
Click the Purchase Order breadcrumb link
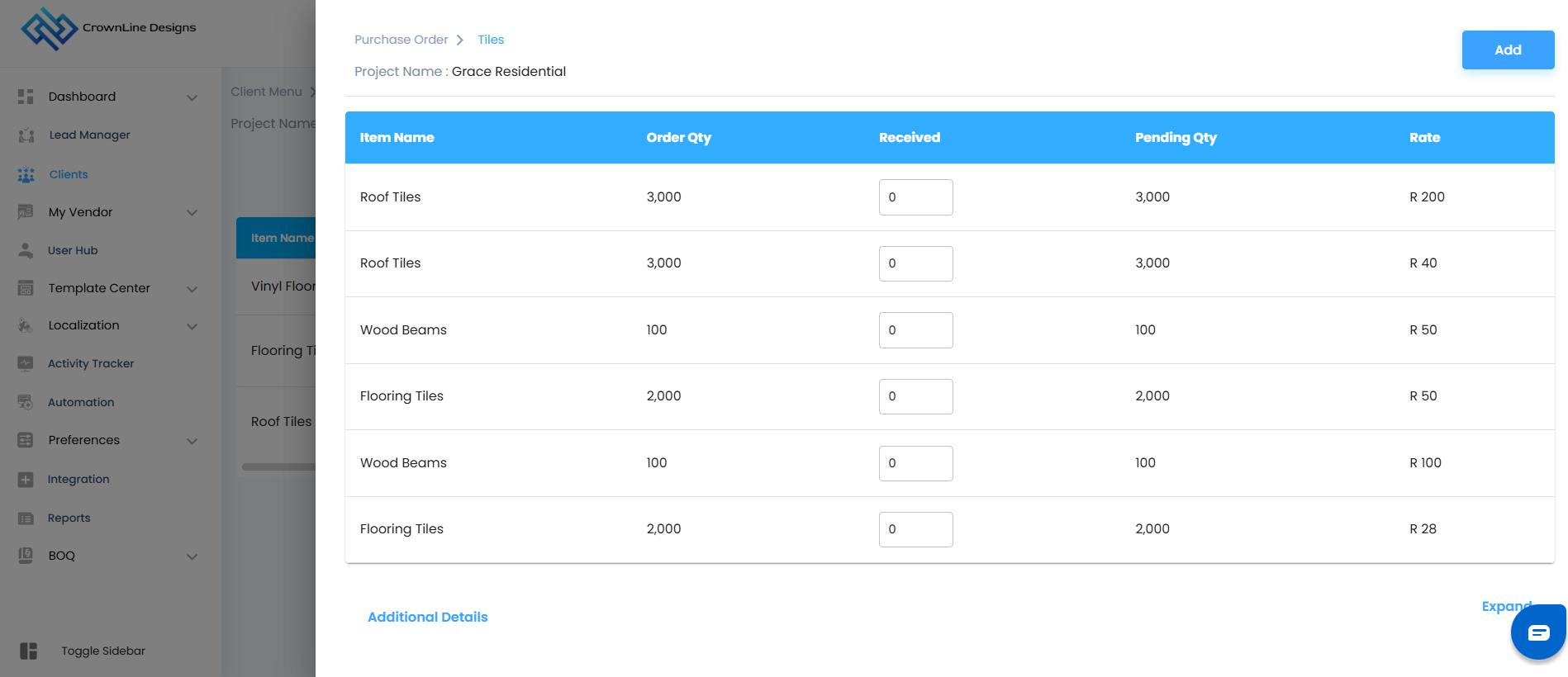[401, 40]
